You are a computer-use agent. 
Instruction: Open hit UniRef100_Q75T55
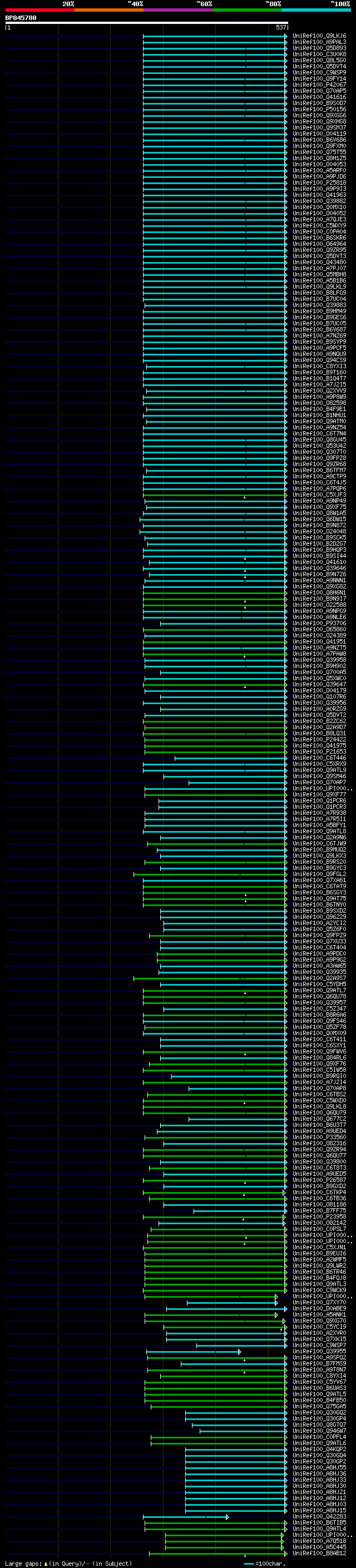click(319, 152)
